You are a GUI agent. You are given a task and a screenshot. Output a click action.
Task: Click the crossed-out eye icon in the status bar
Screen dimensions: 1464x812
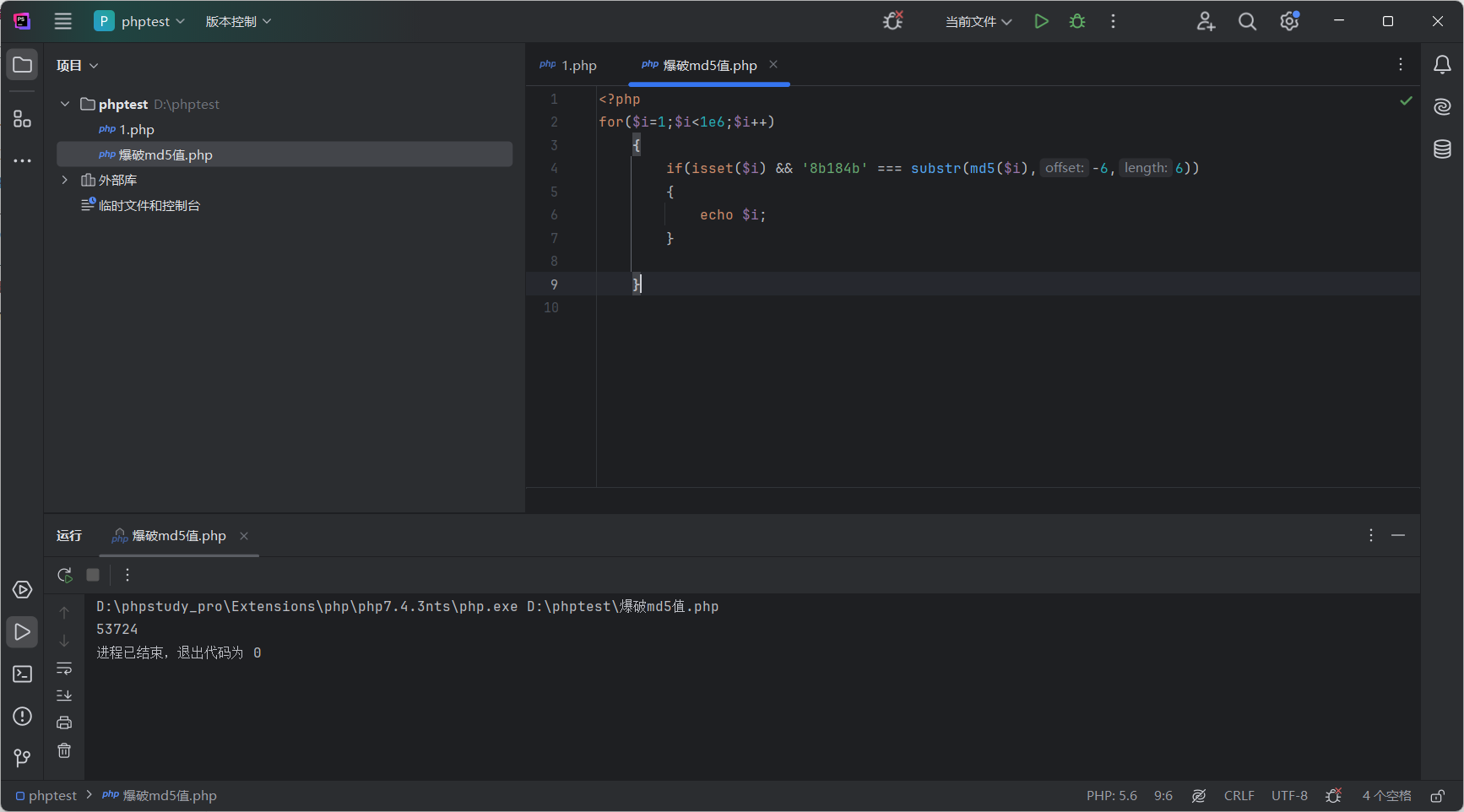[1199, 795]
